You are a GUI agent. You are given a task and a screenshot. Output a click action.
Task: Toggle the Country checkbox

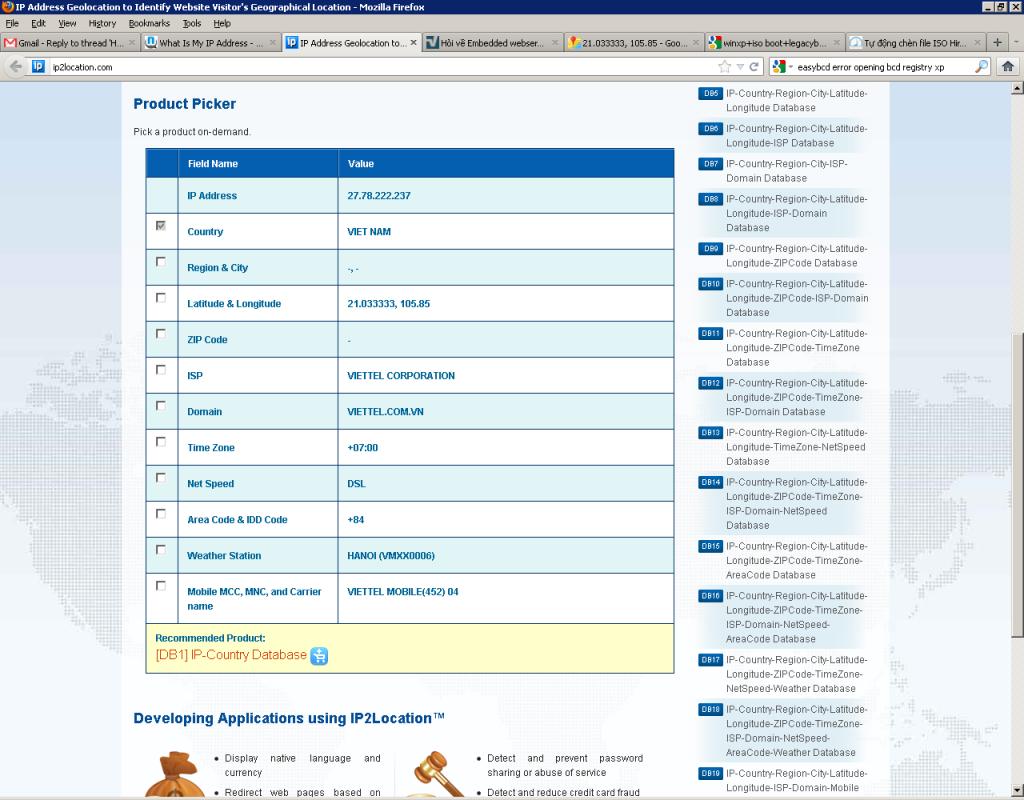[161, 225]
